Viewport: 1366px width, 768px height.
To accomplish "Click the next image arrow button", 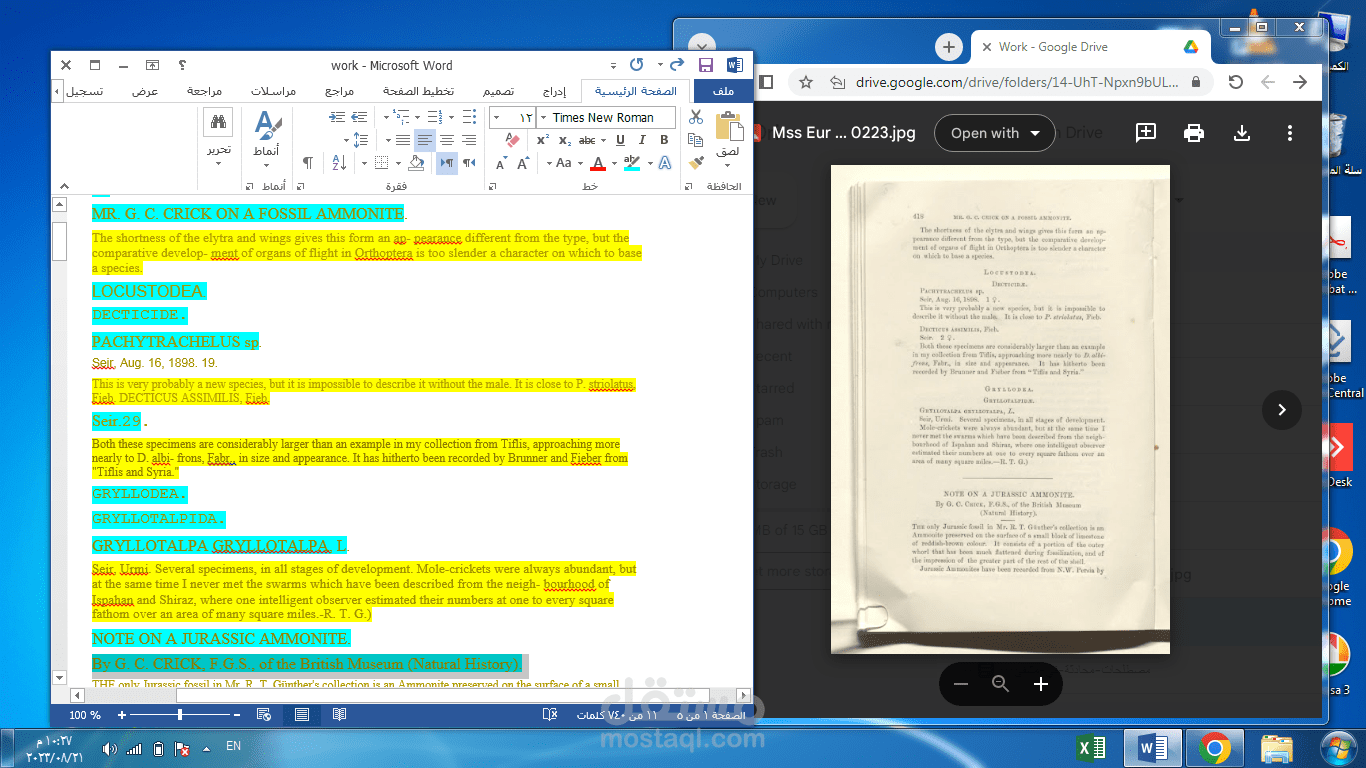I will click(1282, 409).
